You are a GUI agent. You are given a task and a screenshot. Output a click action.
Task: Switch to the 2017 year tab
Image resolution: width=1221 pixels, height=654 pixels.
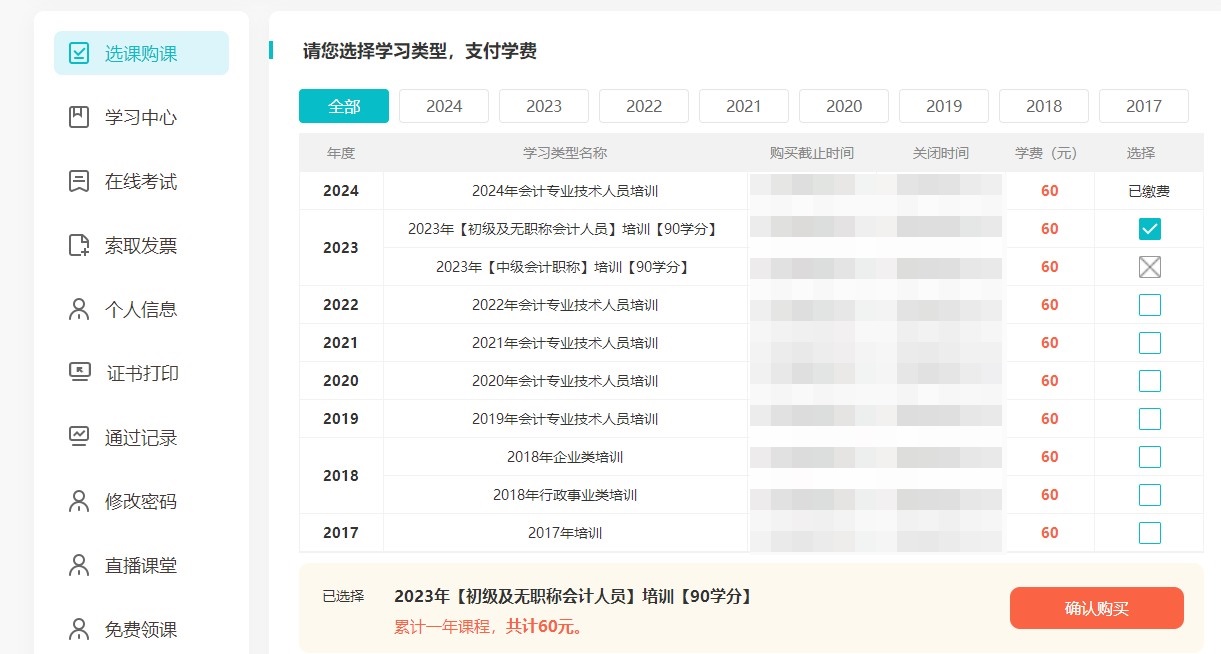click(x=1143, y=105)
